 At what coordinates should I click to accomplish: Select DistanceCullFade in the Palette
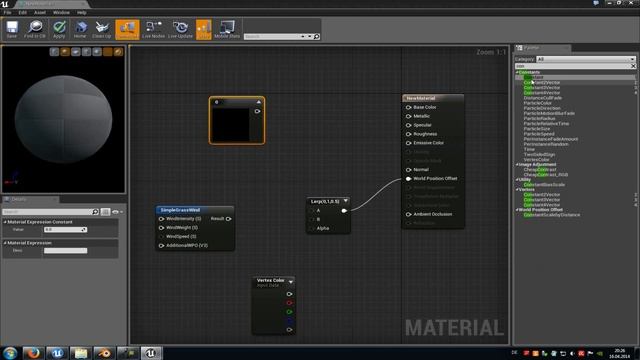[543, 98]
